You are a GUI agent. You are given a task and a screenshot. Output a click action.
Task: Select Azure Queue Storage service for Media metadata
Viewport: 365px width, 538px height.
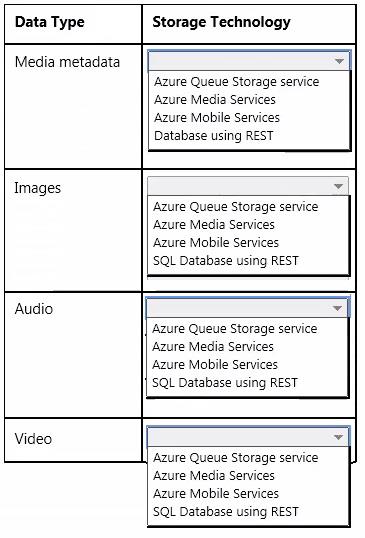(x=237, y=82)
